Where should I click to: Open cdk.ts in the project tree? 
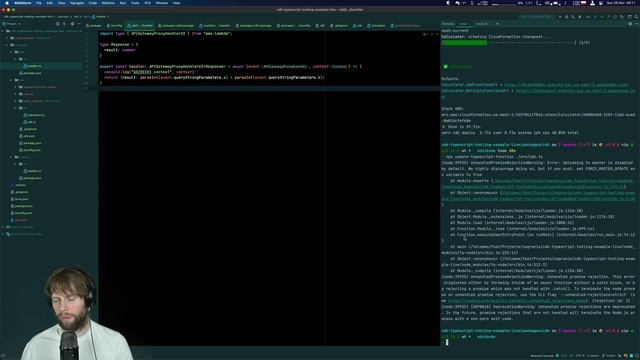coord(31,122)
